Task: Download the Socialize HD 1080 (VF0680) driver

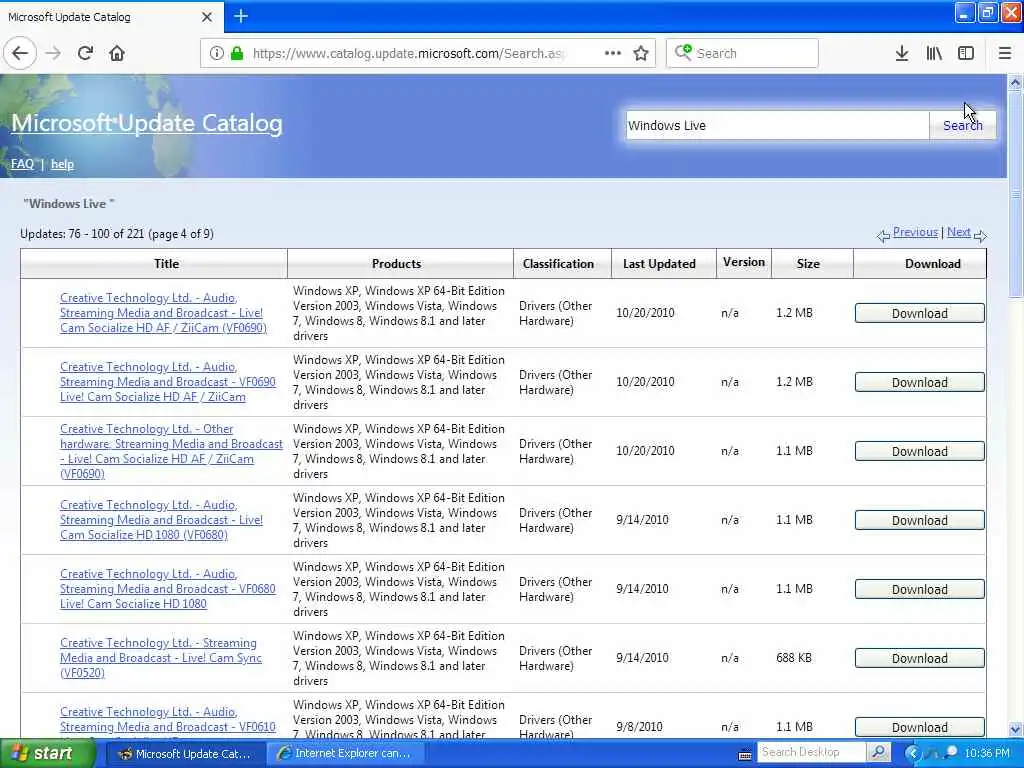Action: click(920, 520)
